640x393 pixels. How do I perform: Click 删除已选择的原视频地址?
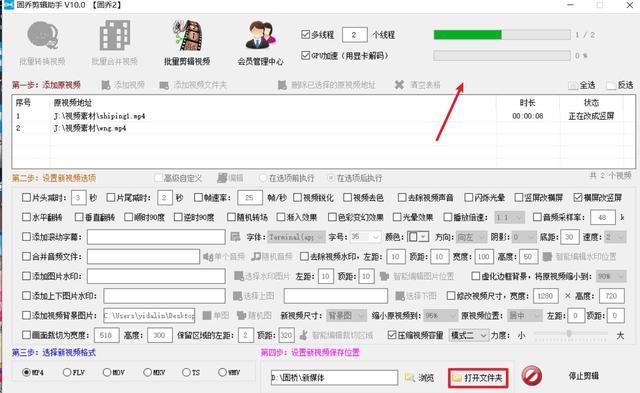pos(327,85)
